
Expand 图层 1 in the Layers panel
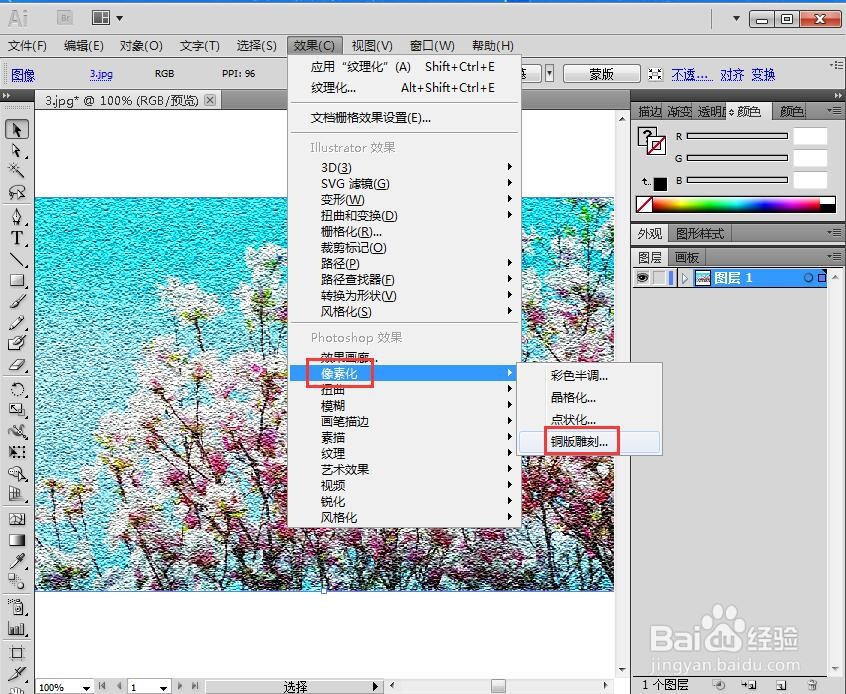pos(684,277)
